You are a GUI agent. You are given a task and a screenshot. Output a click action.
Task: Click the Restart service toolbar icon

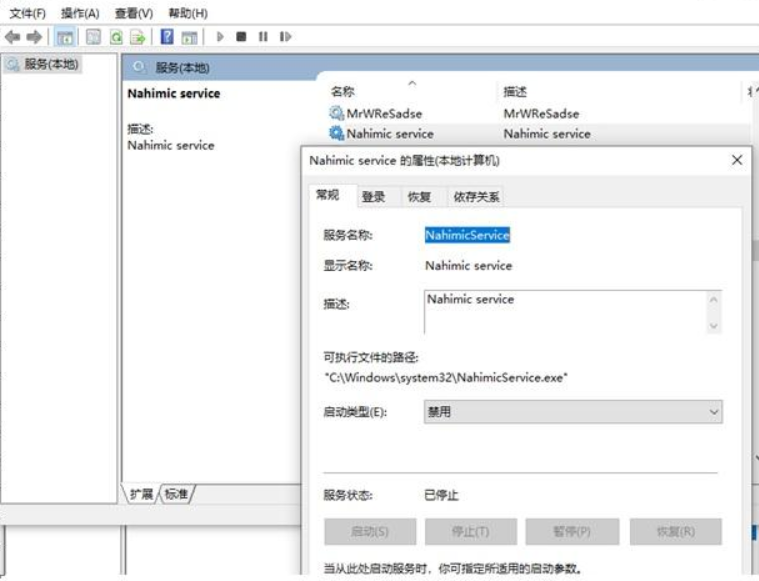(285, 37)
